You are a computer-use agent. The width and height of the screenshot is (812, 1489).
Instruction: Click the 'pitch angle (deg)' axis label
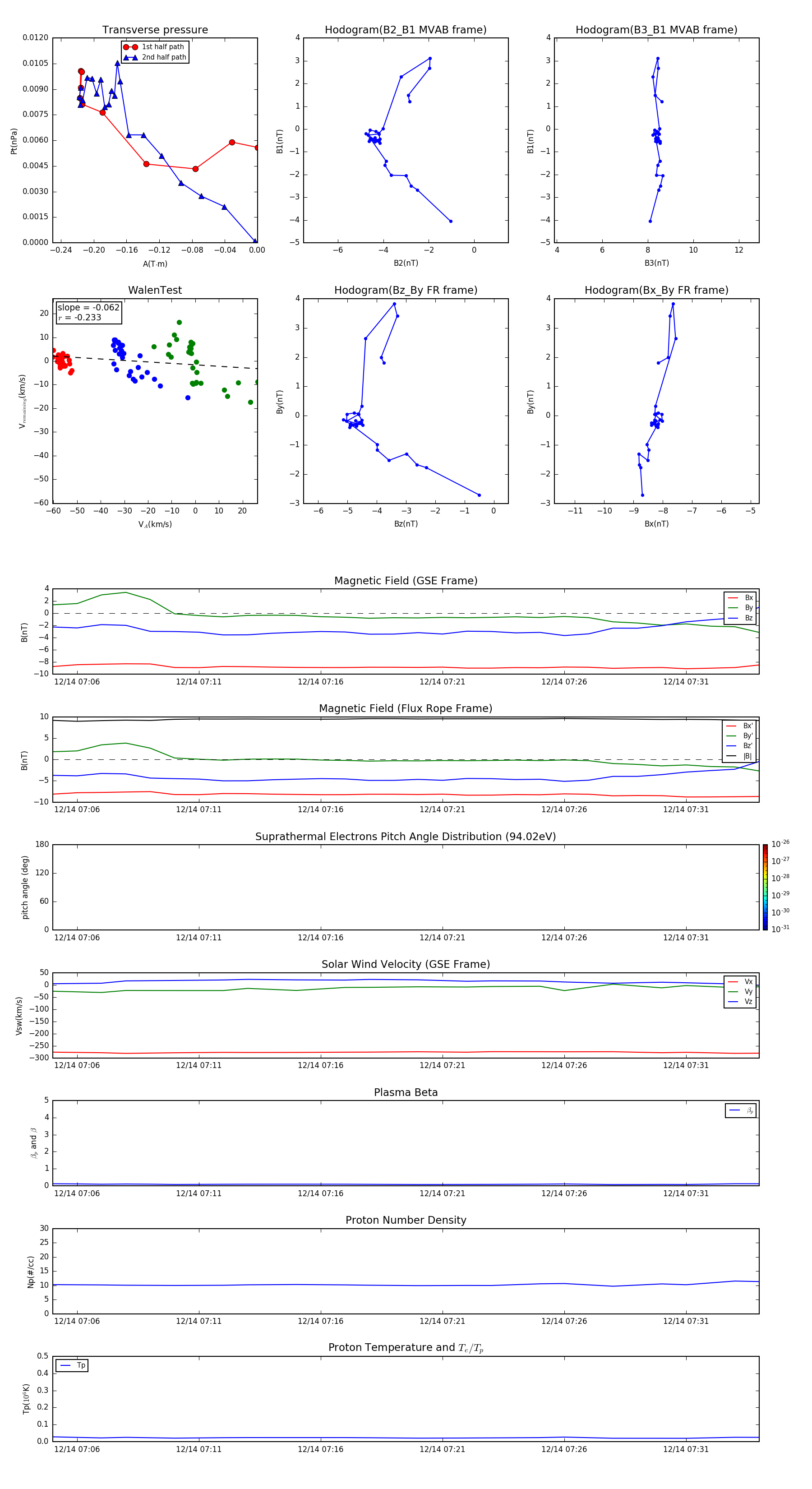point(25,887)
